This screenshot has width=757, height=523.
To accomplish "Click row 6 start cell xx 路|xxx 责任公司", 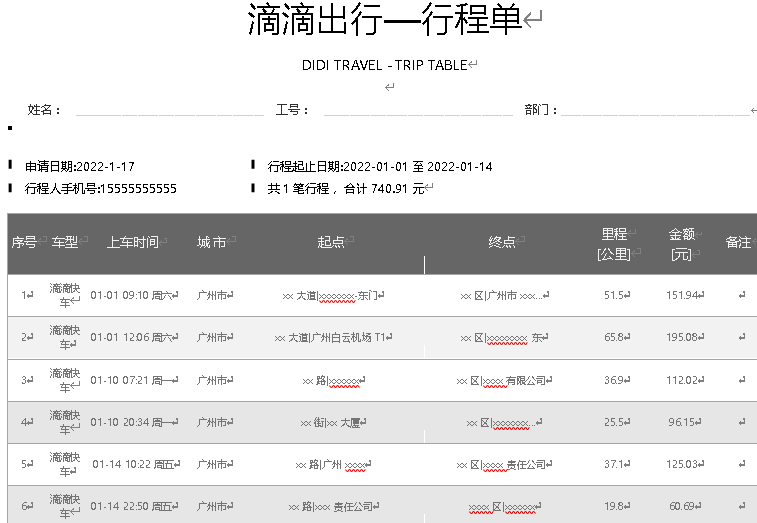I will (330, 507).
